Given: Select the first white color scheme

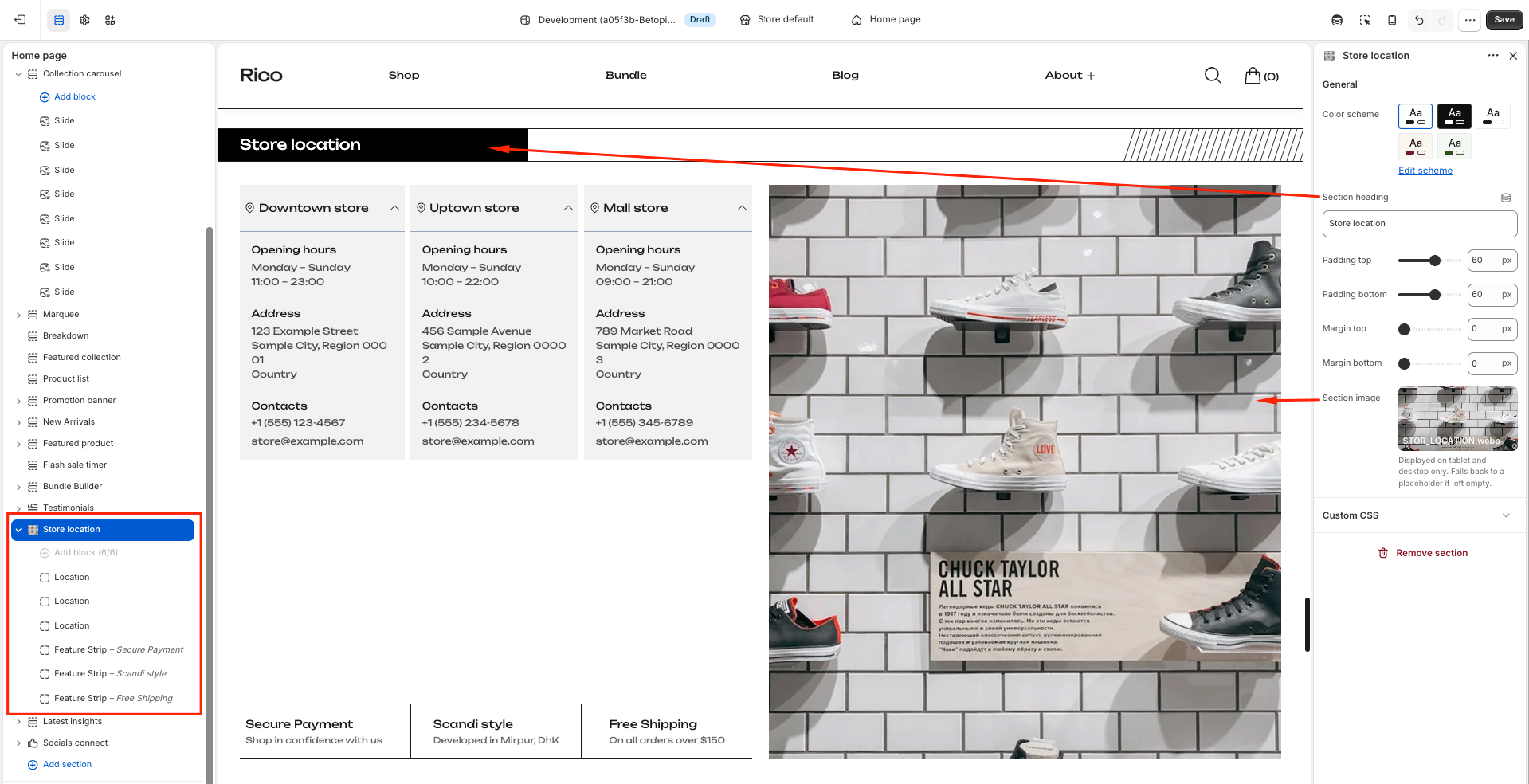Looking at the screenshot, I should coord(1415,116).
